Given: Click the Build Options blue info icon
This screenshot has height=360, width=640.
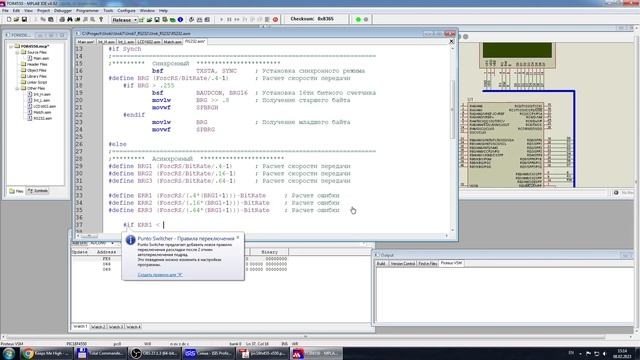Looking at the screenshot, I should click(x=180, y=19).
